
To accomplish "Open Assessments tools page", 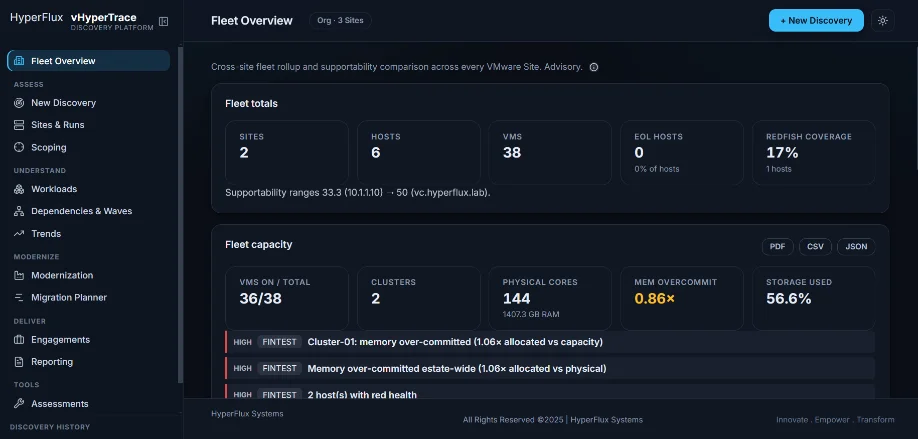I will 89,404.
